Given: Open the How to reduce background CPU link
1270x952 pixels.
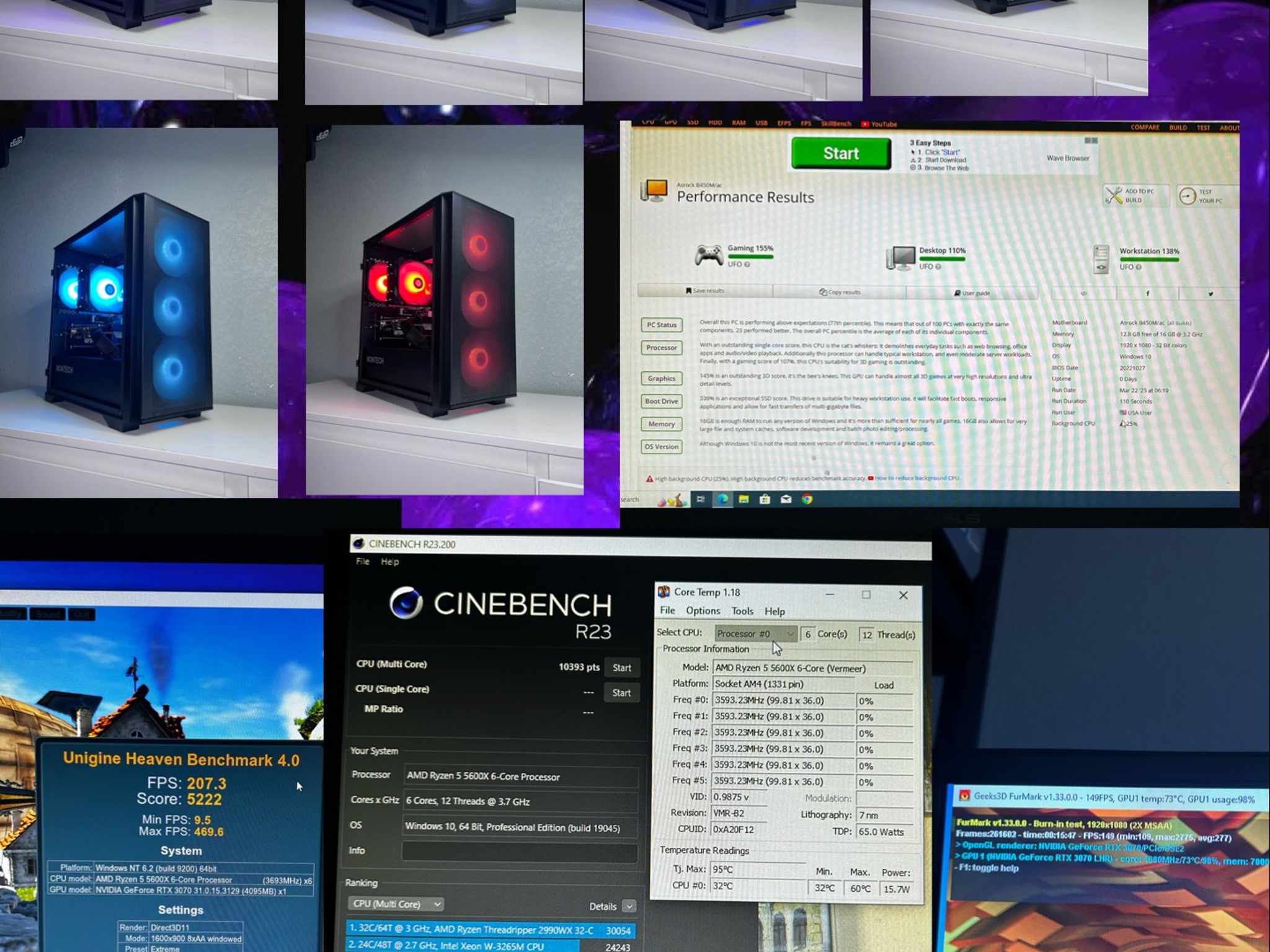Looking at the screenshot, I should click(x=917, y=478).
